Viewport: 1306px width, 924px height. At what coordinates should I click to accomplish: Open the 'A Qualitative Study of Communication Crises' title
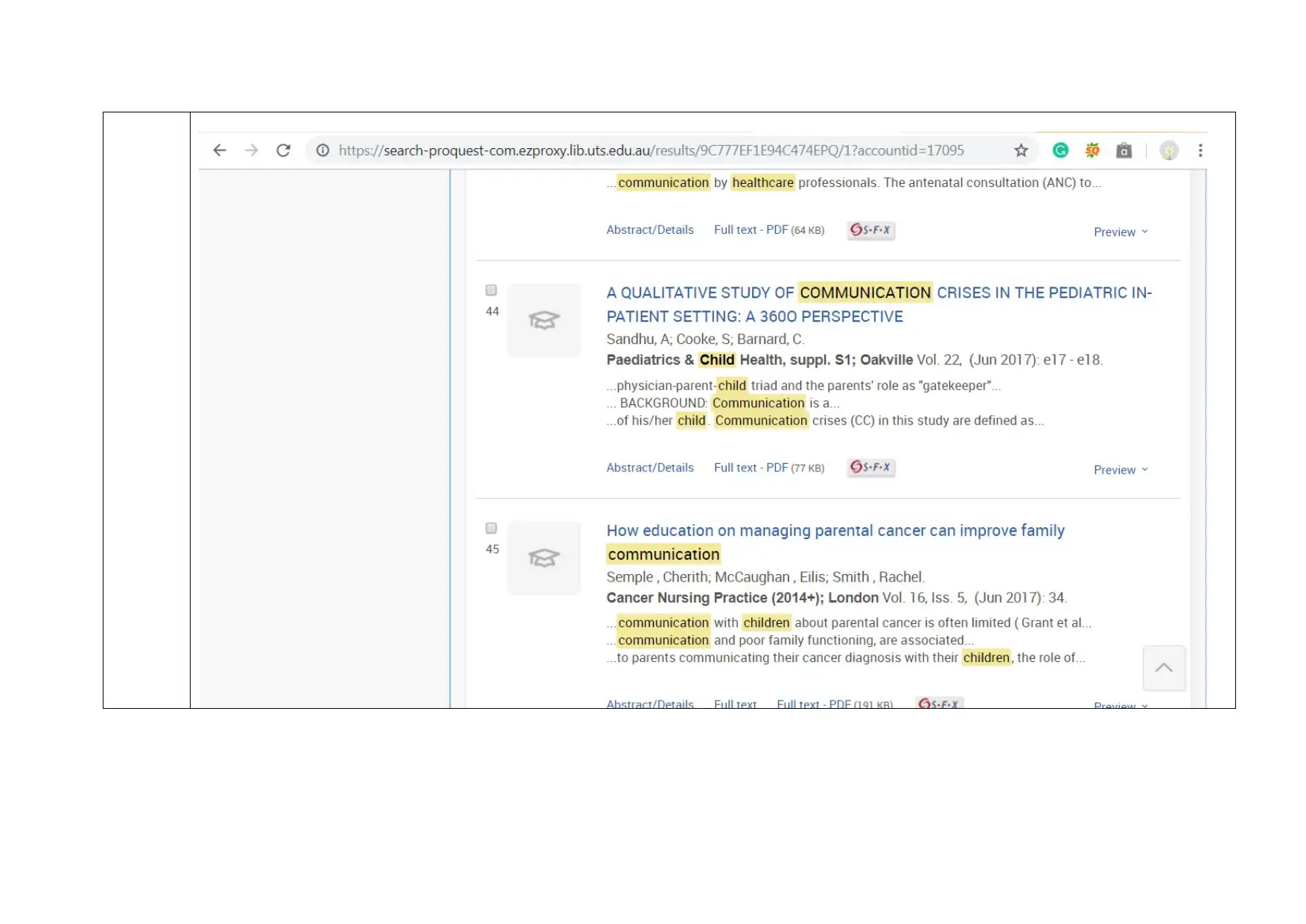(x=879, y=305)
